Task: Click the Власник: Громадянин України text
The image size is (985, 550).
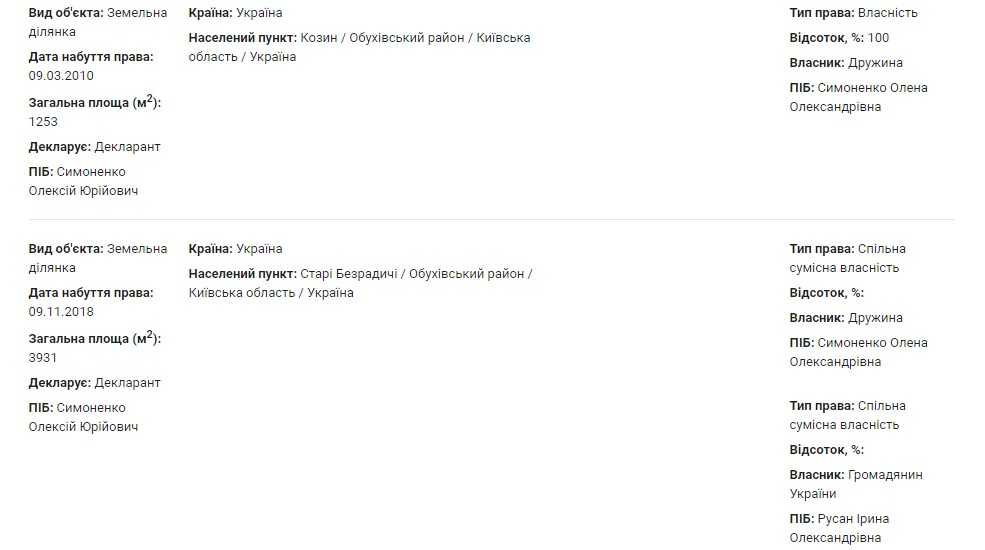Action: point(856,484)
